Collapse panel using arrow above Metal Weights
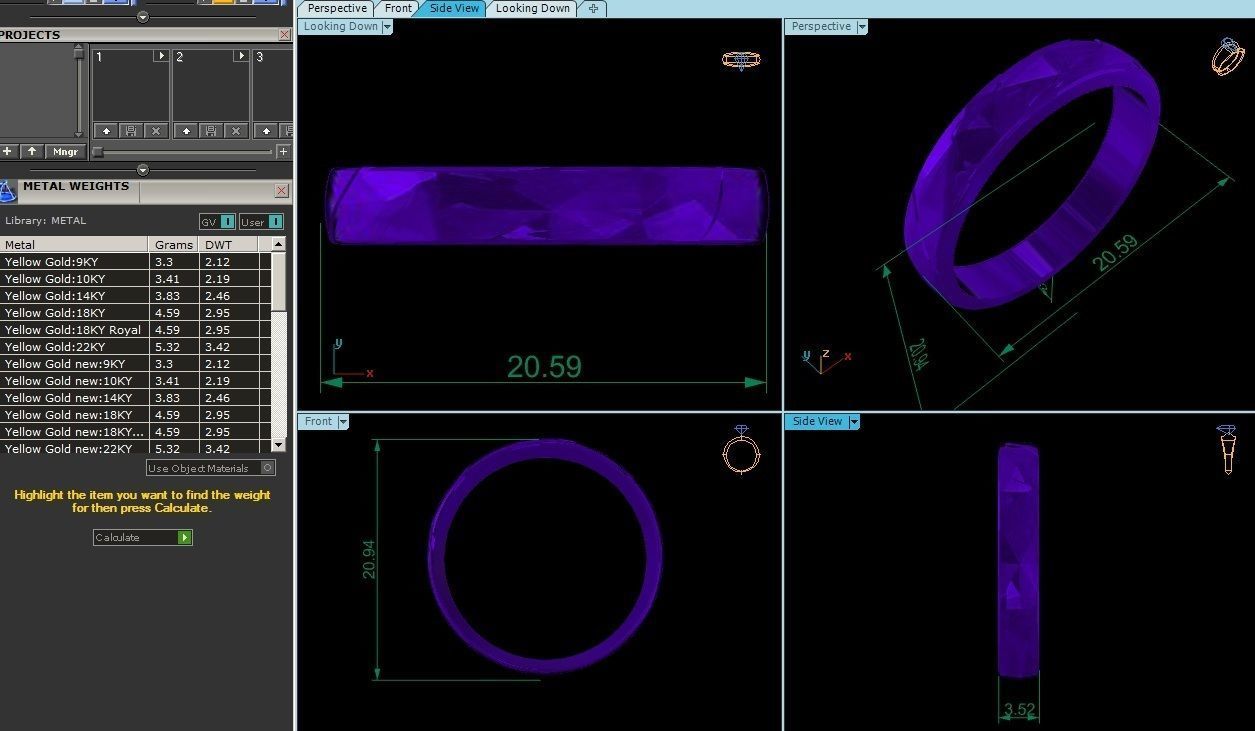 [142, 170]
